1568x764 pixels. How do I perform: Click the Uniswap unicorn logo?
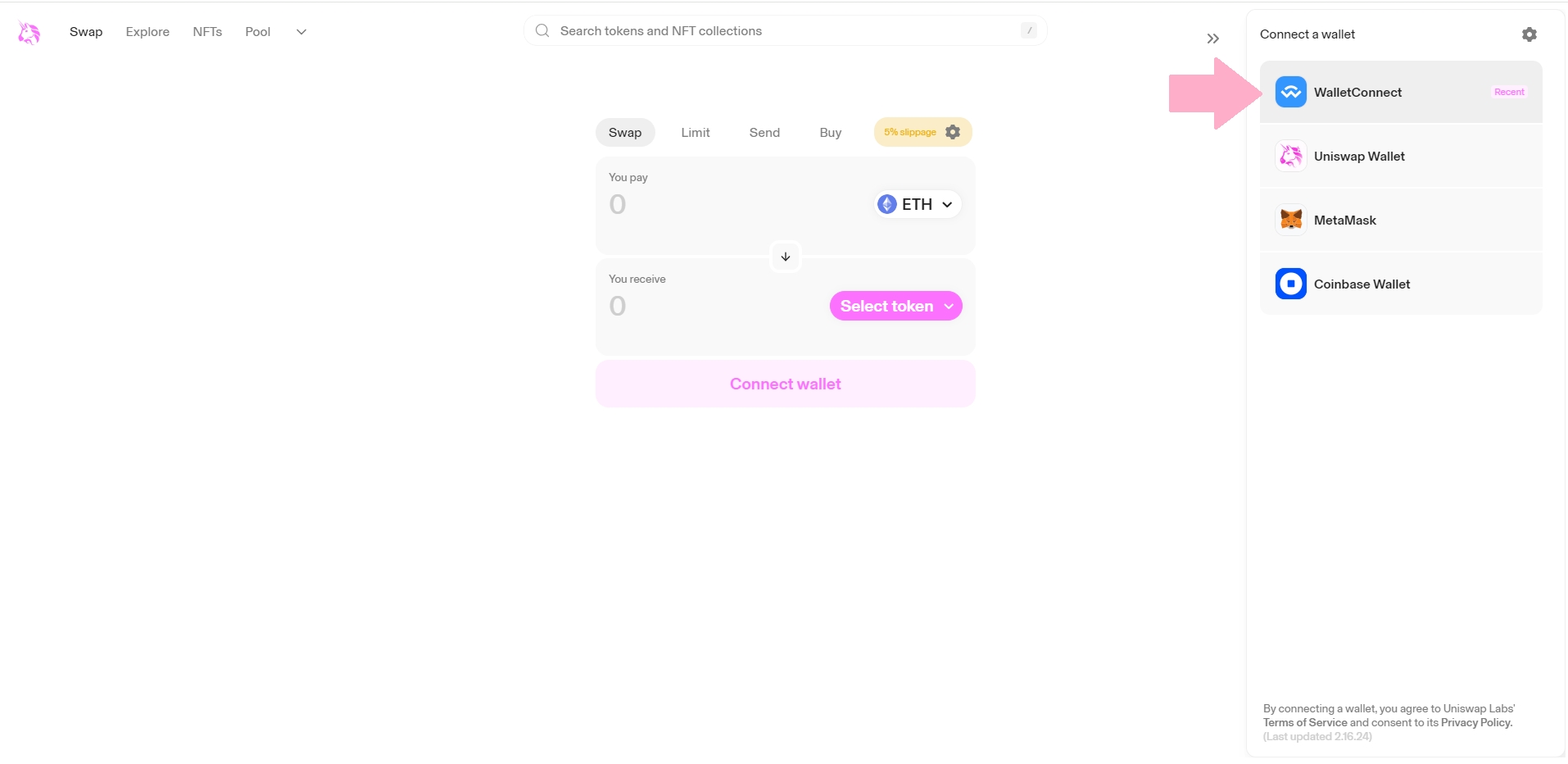click(29, 32)
